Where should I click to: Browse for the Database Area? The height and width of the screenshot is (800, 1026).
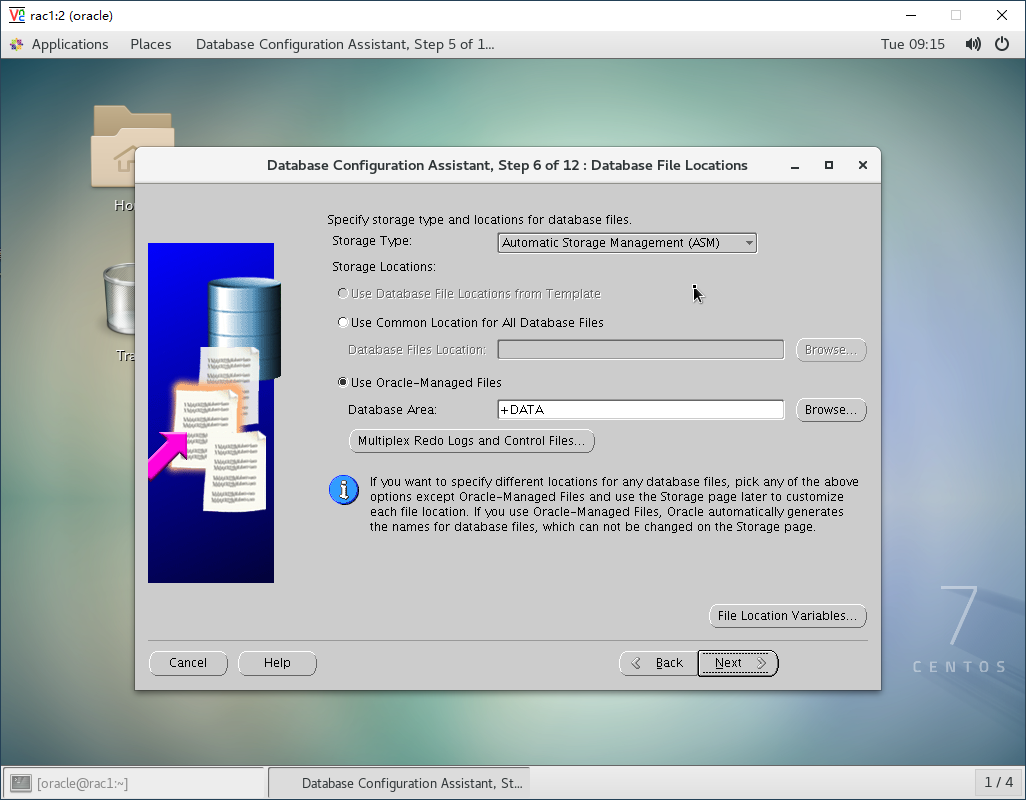point(831,409)
